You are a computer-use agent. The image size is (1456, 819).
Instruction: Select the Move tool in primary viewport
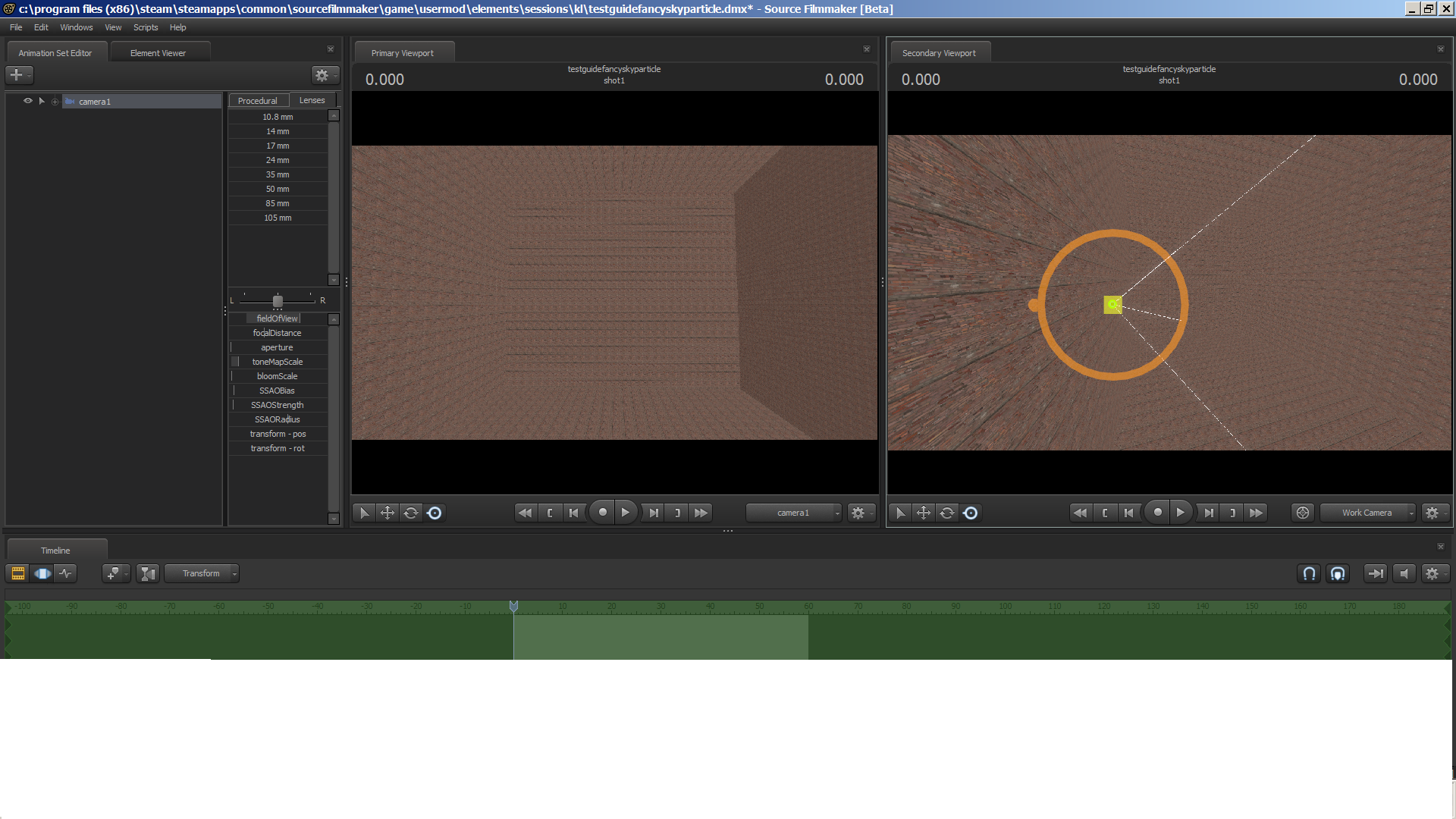tap(388, 513)
